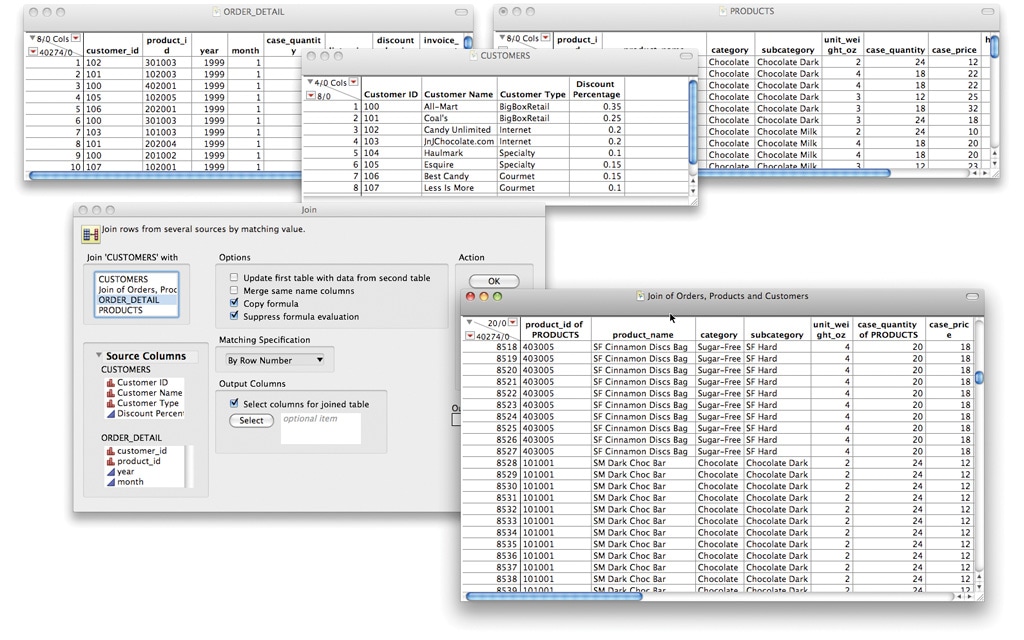Click the optional item output columns box

click(321, 428)
